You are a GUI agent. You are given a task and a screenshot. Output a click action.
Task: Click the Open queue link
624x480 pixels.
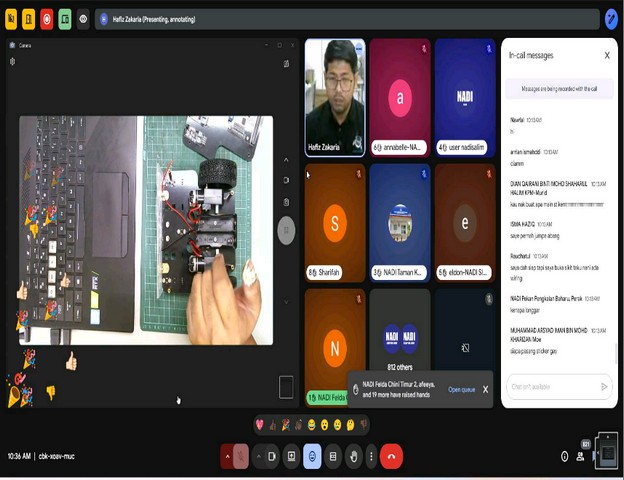point(461,389)
